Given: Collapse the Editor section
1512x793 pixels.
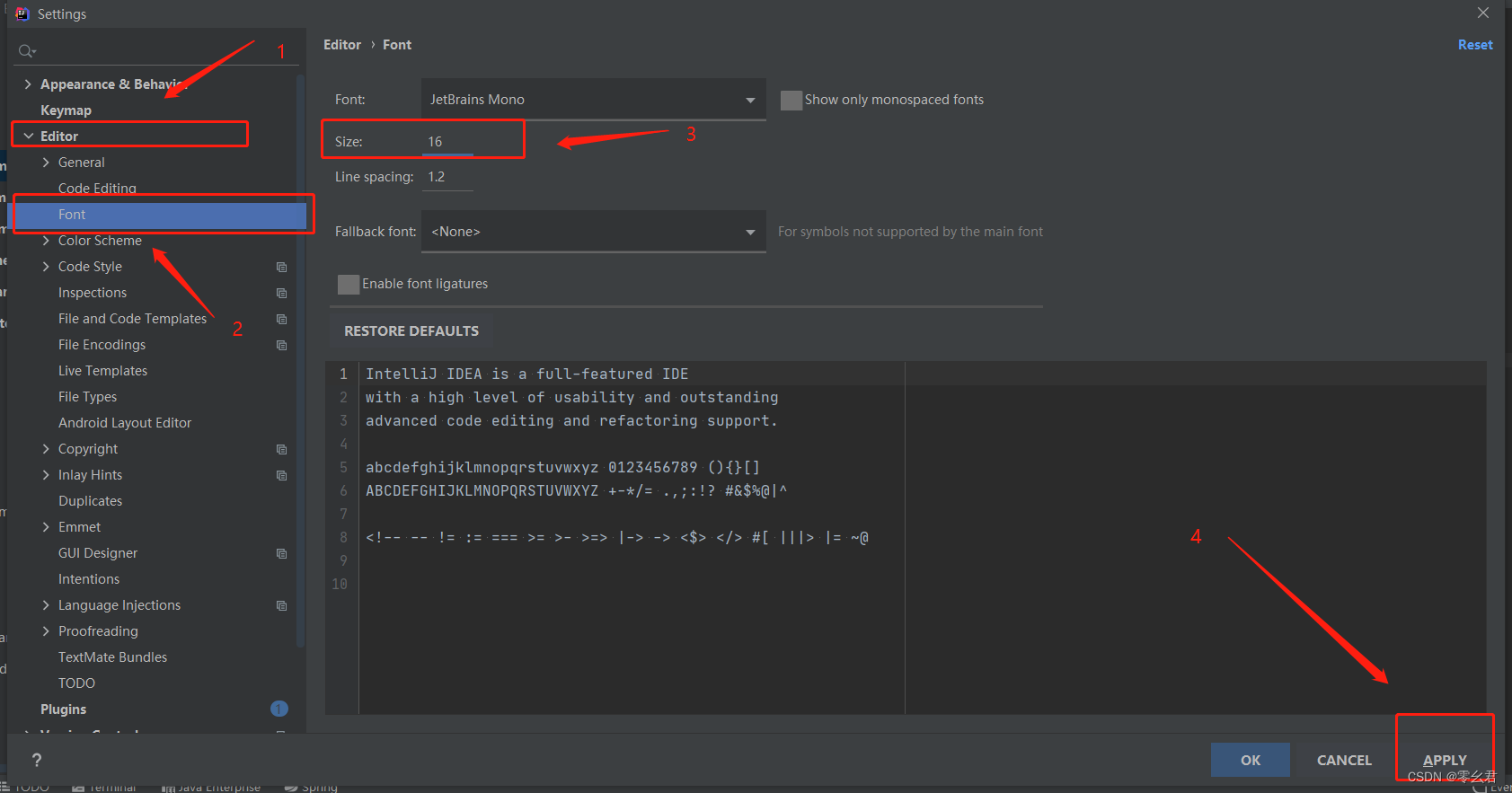Looking at the screenshot, I should click(x=28, y=137).
